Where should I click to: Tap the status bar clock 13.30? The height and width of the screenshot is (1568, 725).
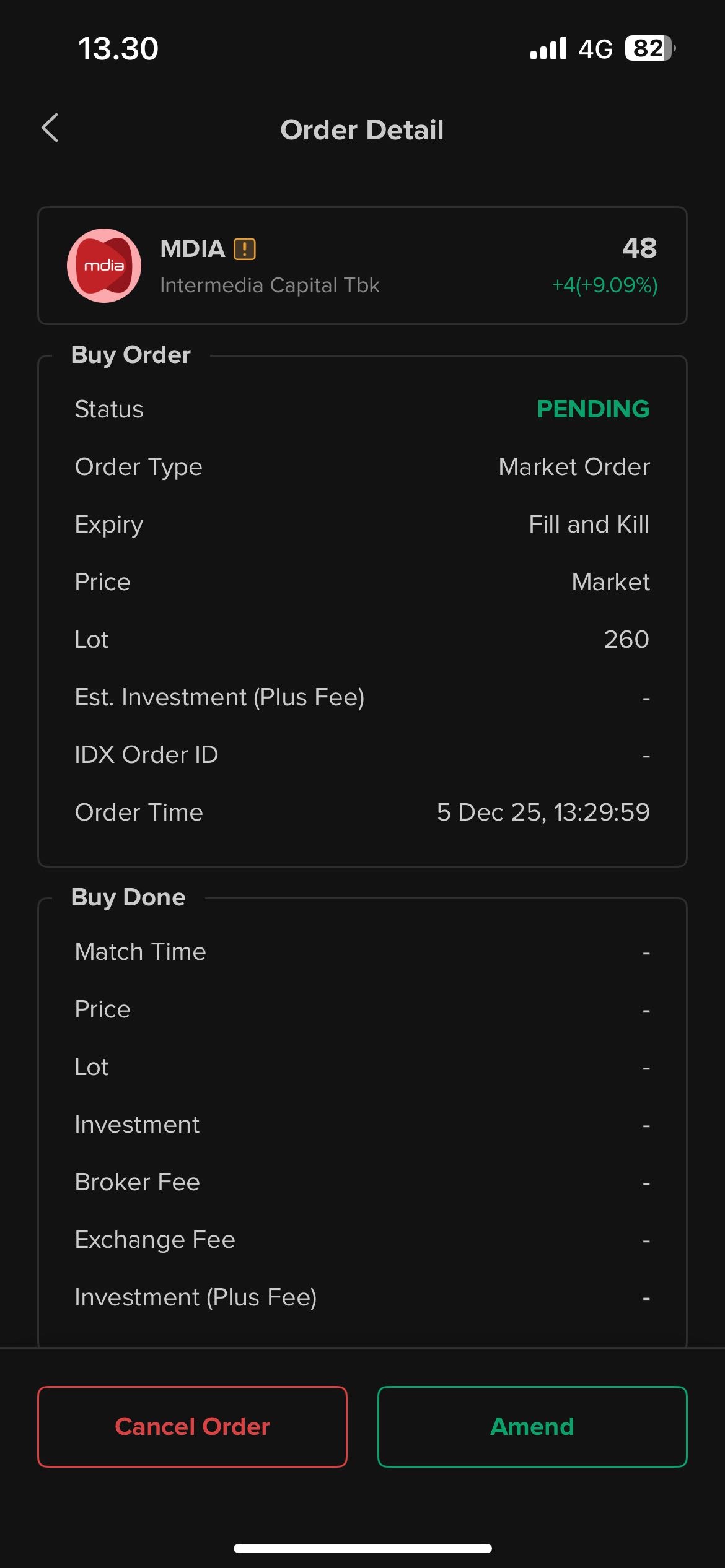point(118,49)
